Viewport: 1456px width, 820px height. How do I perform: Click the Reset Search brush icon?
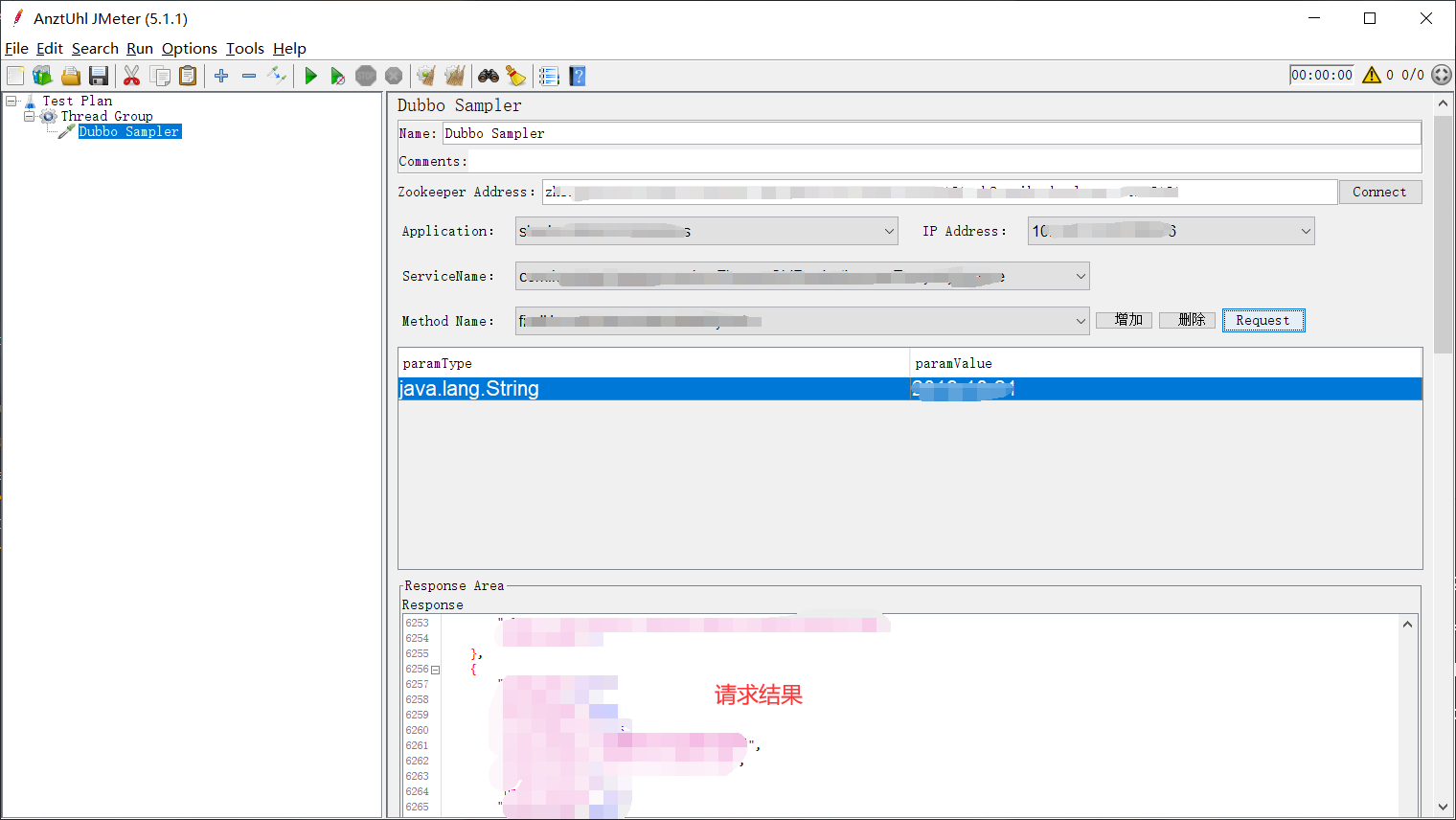tap(515, 76)
